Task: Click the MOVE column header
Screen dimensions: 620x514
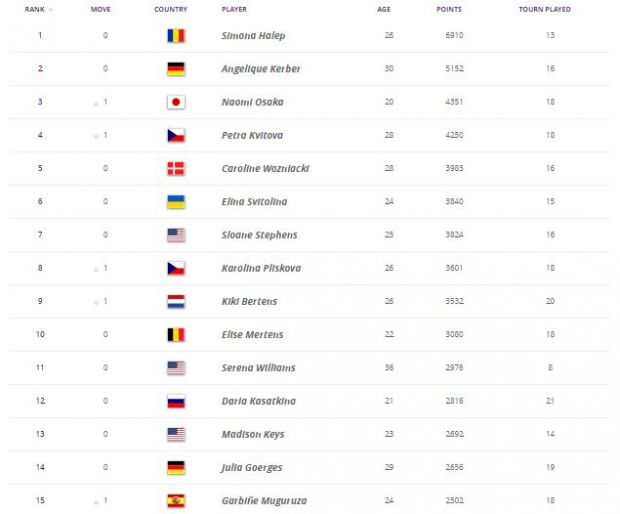Action: 100,9
